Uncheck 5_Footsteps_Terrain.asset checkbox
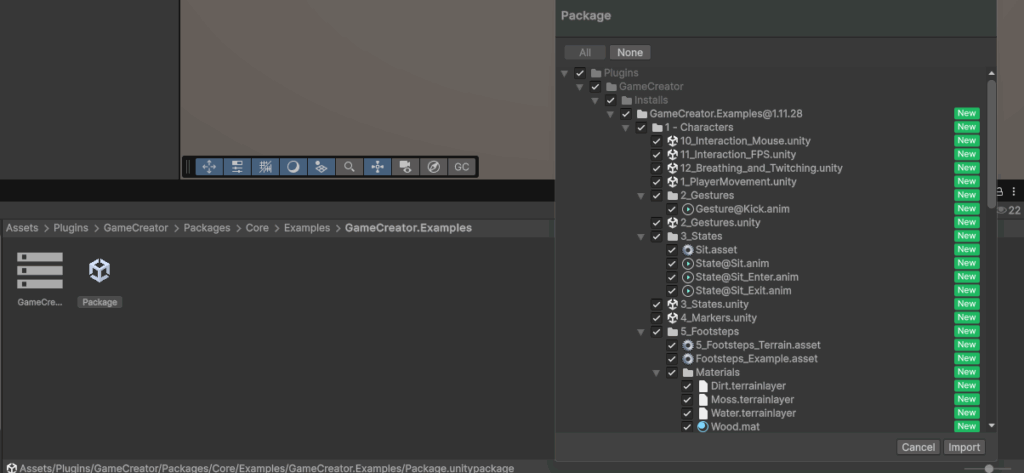Image resolution: width=1024 pixels, height=473 pixels. click(x=671, y=345)
